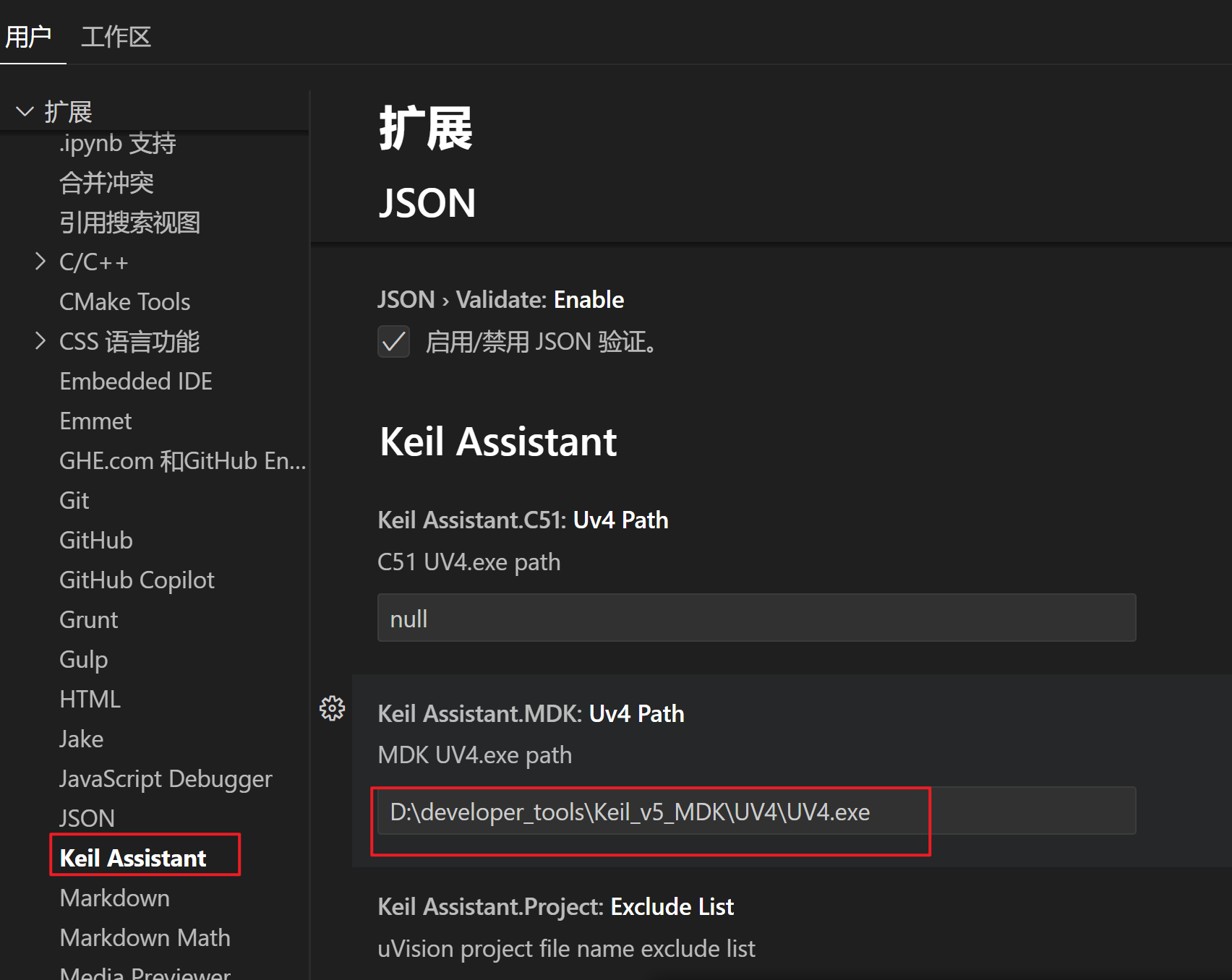This screenshot has height=980, width=1232.
Task: Open Grunt settings
Action: point(89,620)
